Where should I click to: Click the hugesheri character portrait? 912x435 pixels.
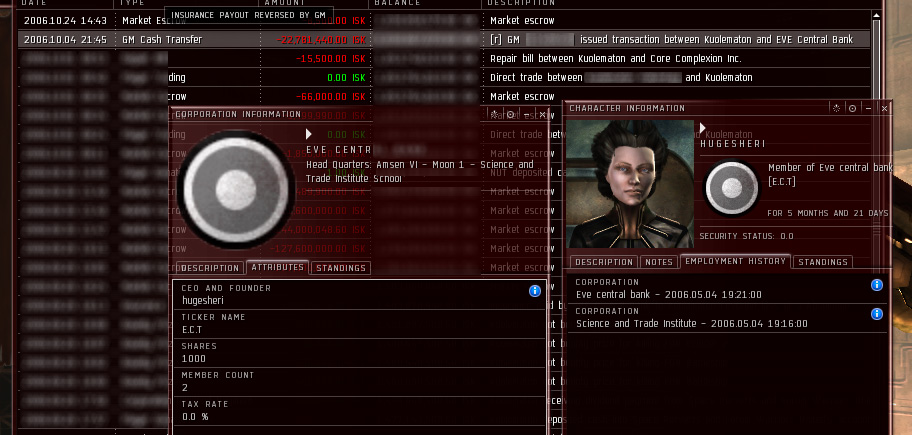[x=629, y=184]
